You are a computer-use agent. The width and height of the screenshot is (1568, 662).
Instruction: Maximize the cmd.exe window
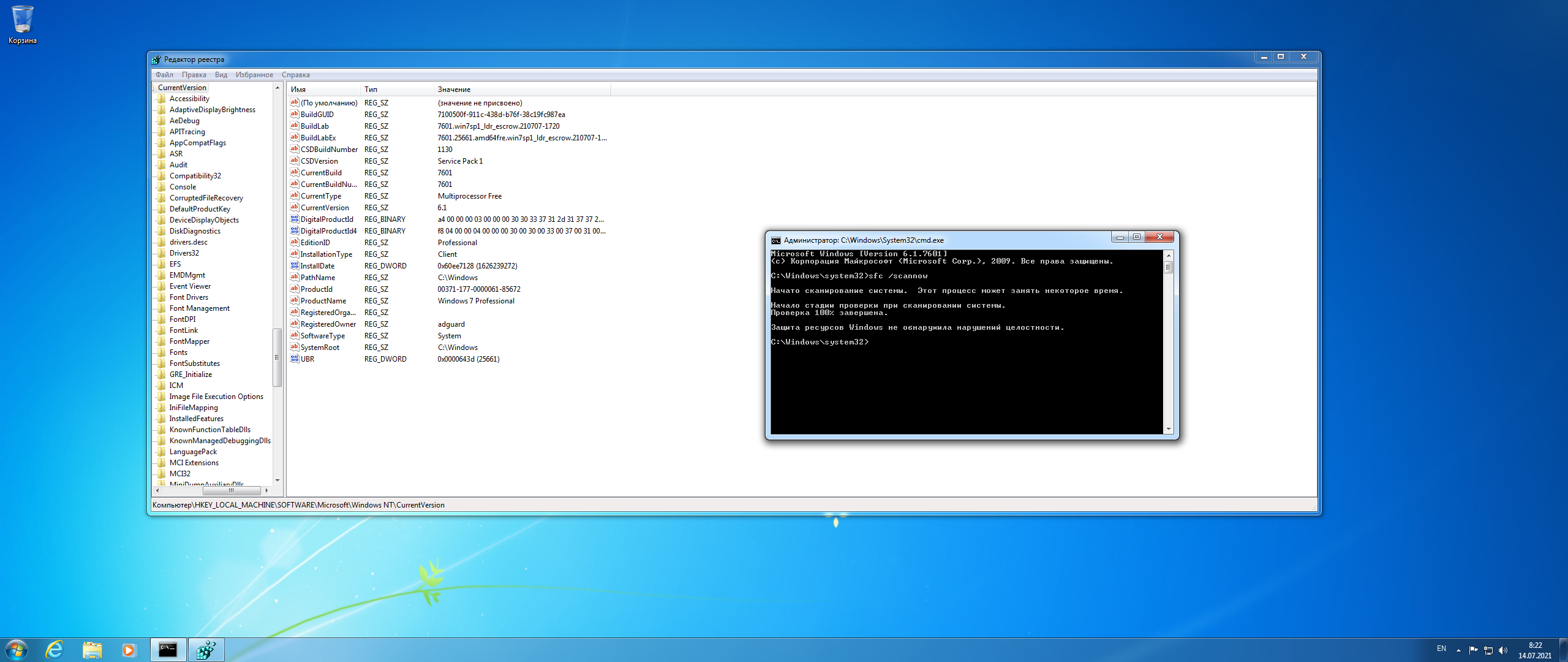1137,237
